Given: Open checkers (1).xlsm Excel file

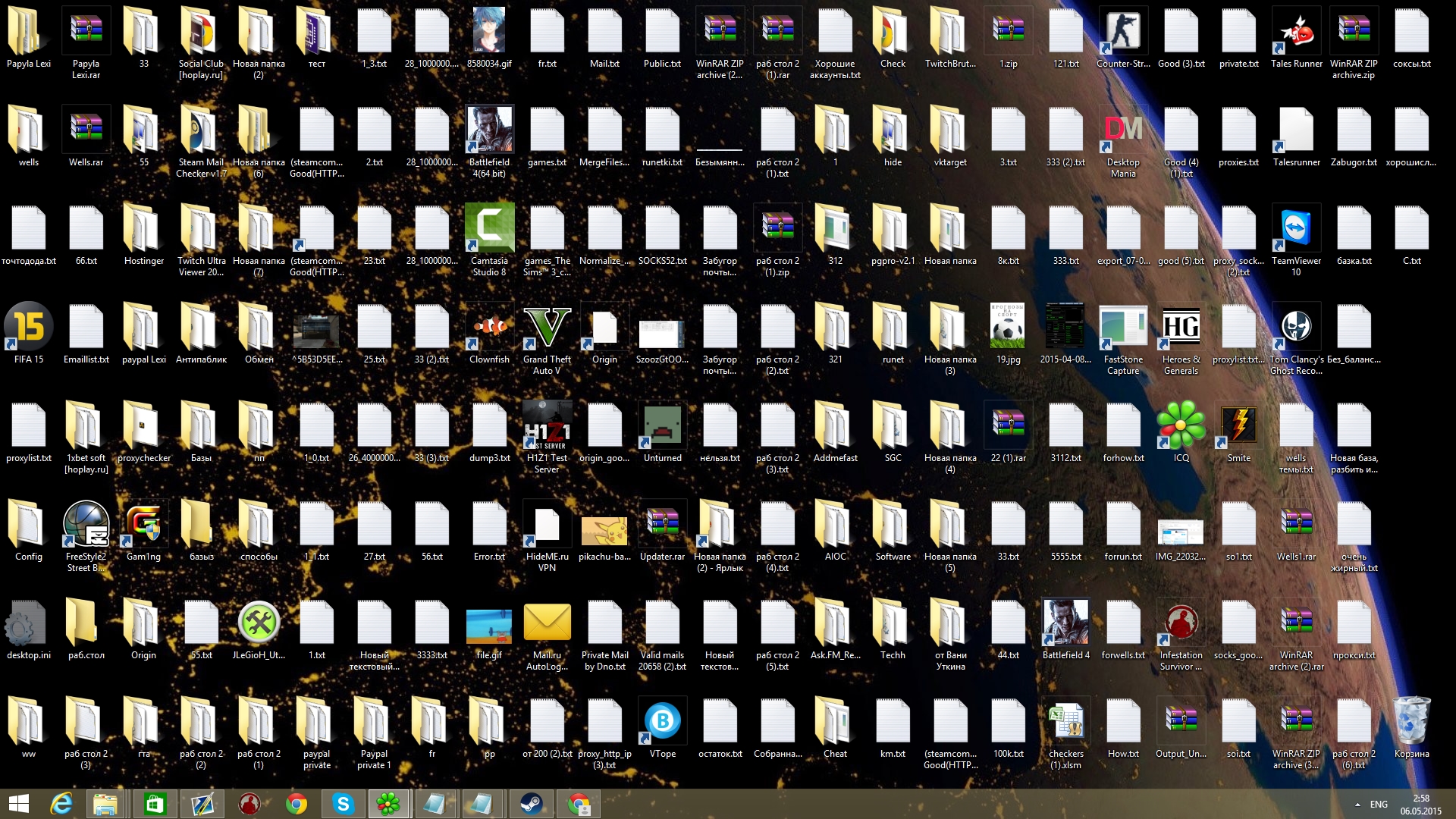Looking at the screenshot, I should [x=1066, y=721].
